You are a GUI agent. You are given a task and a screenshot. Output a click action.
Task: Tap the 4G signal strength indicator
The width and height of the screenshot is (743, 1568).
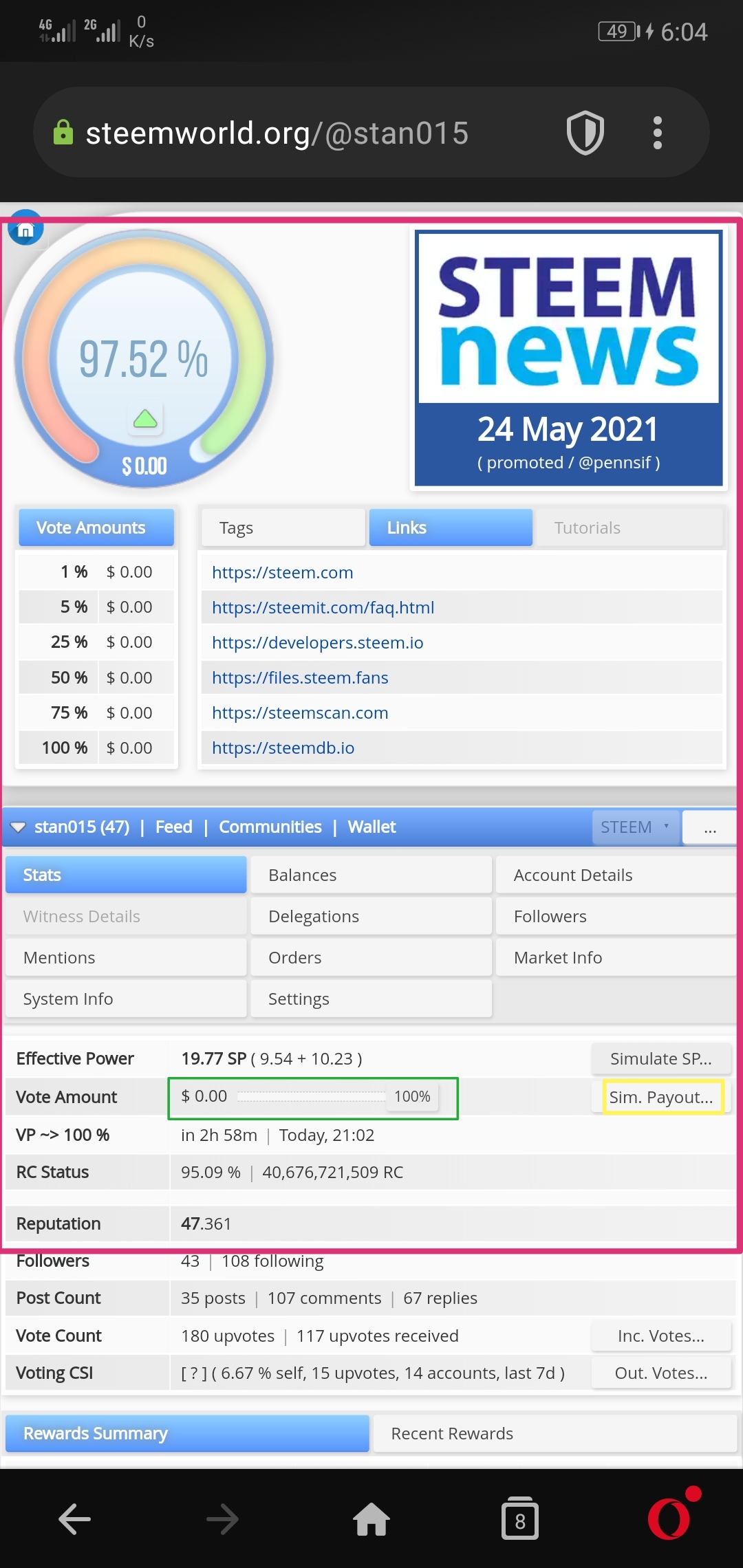coord(57,30)
